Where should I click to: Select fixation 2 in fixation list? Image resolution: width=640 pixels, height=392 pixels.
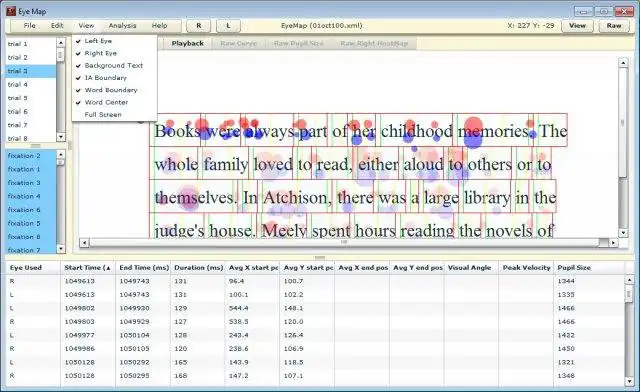[x=31, y=156]
